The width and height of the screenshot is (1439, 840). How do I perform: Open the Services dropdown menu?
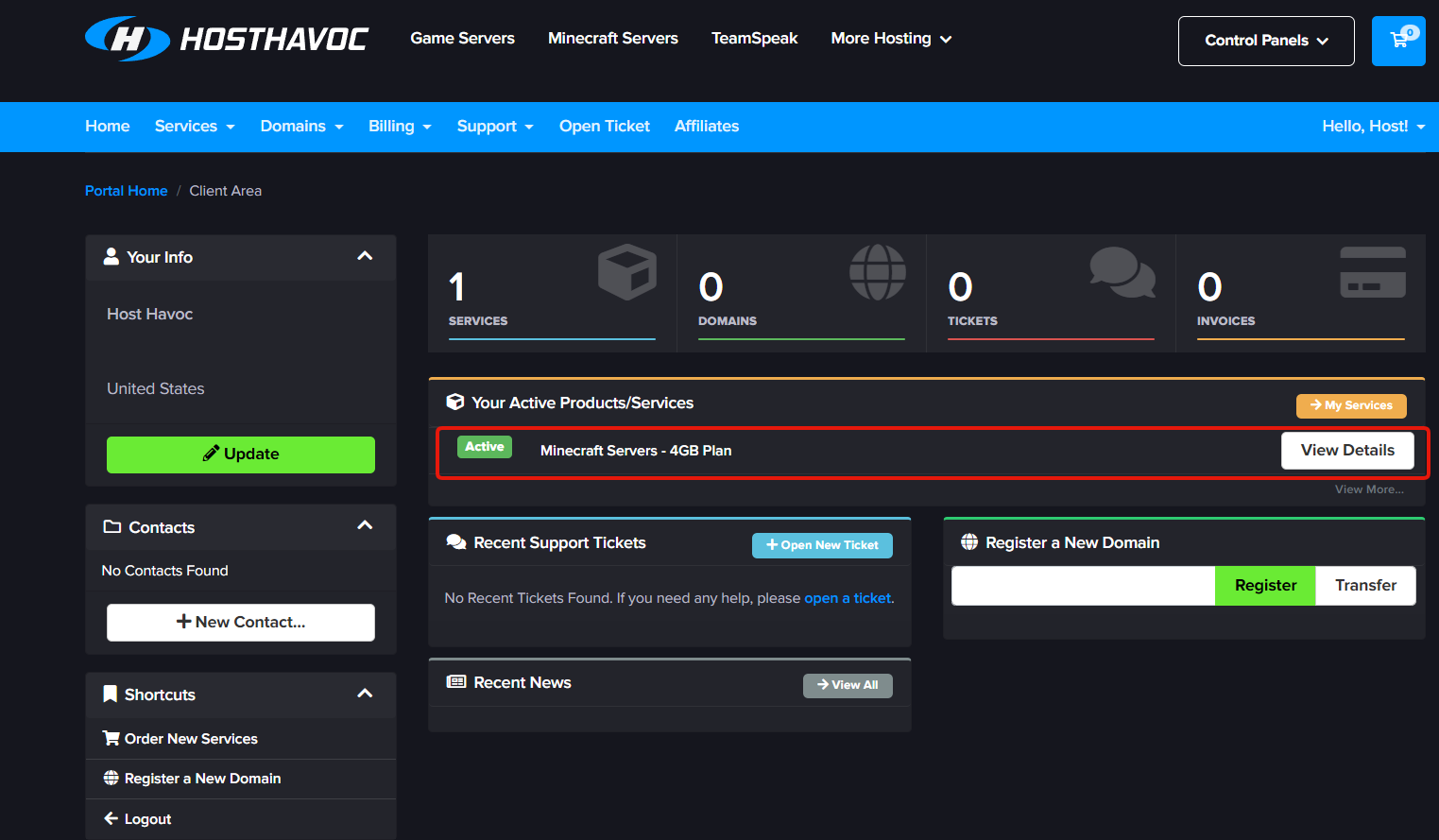coord(195,127)
